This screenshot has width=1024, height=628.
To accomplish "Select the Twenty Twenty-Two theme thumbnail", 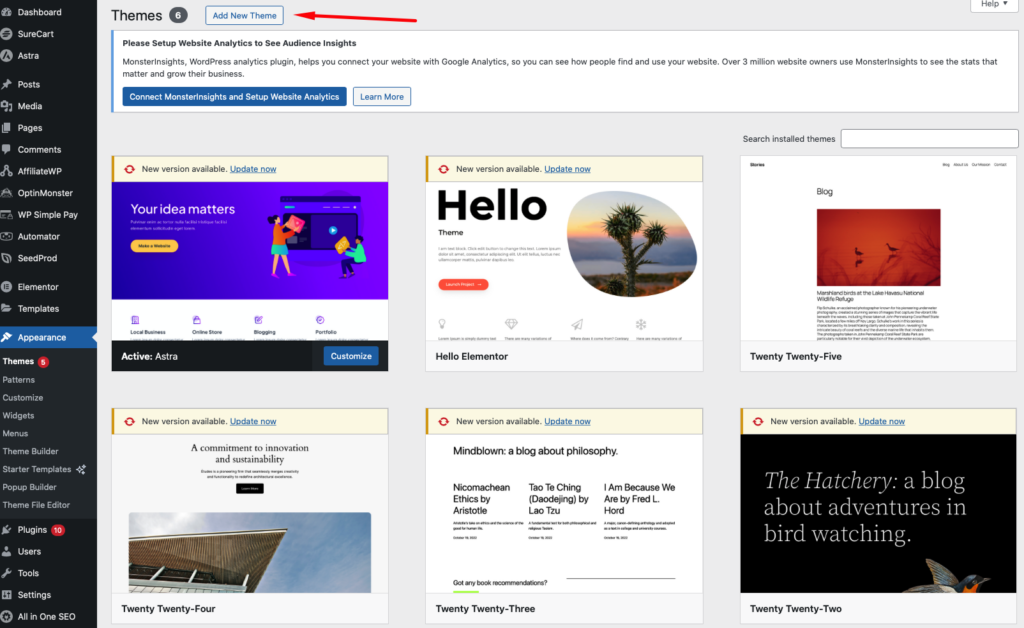I will click(x=878, y=514).
